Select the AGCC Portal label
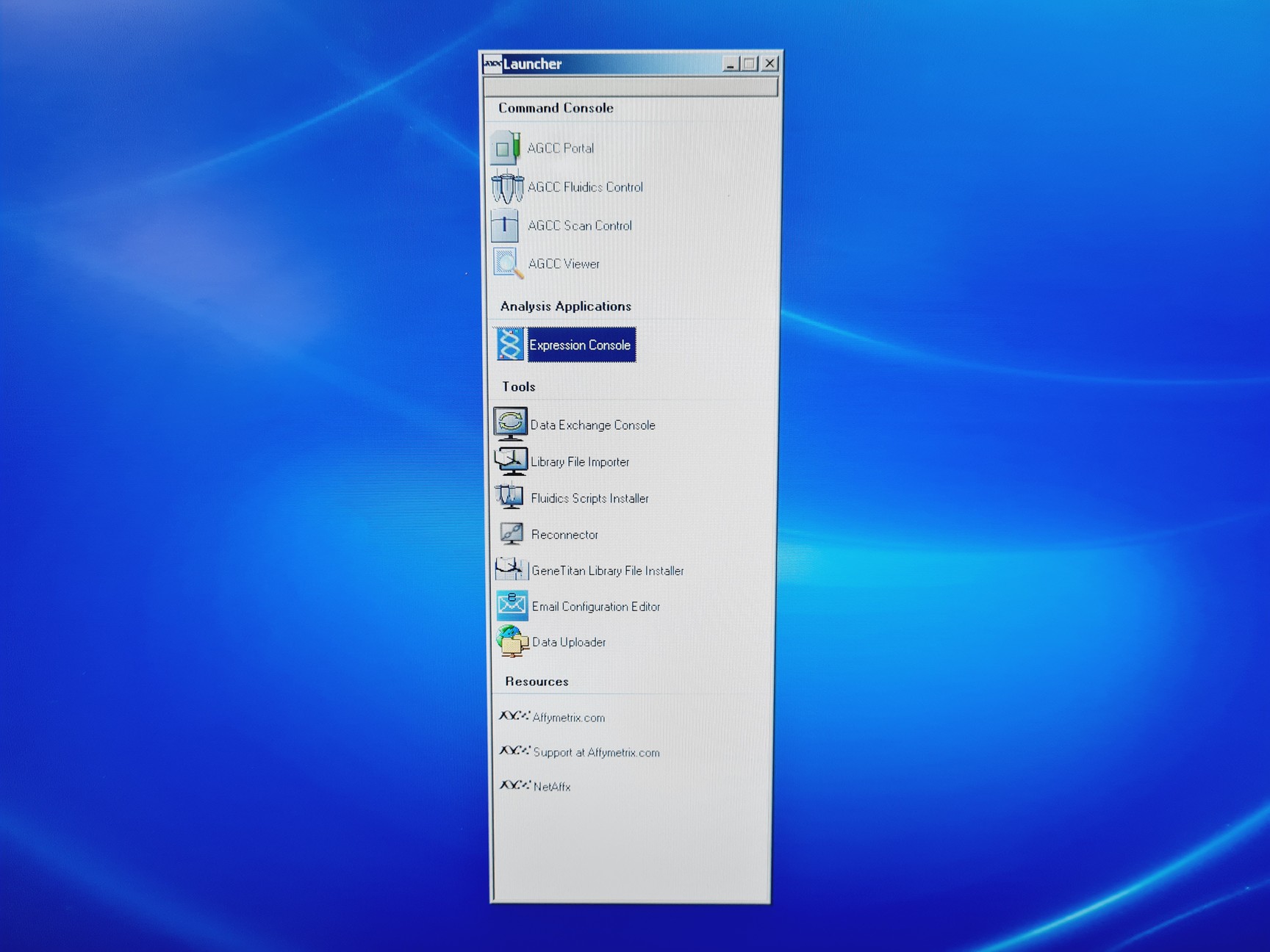This screenshot has height=952, width=1270. (x=561, y=148)
